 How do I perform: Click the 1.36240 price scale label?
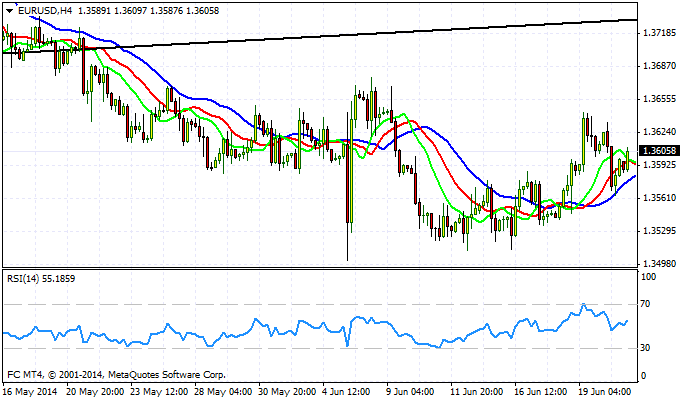point(660,132)
